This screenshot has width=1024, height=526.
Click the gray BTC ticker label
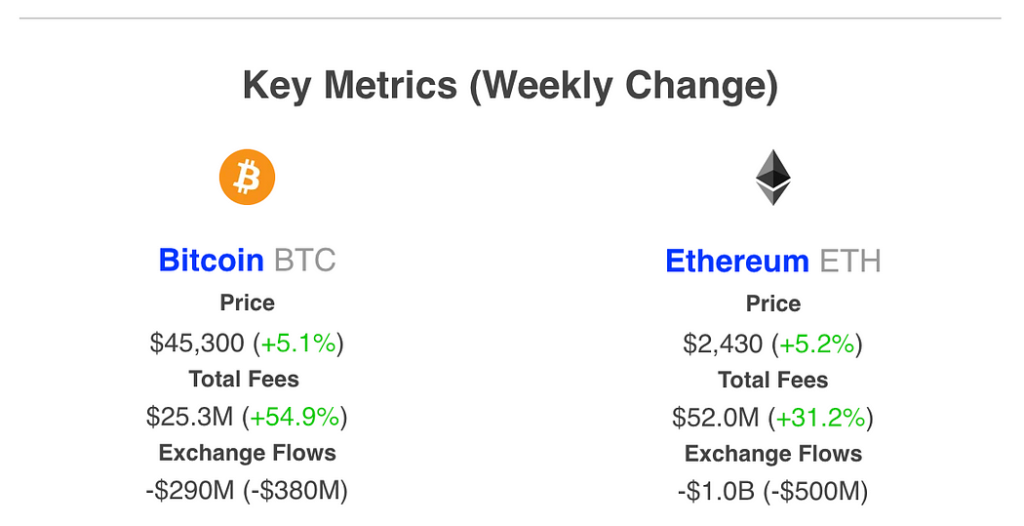coord(304,260)
